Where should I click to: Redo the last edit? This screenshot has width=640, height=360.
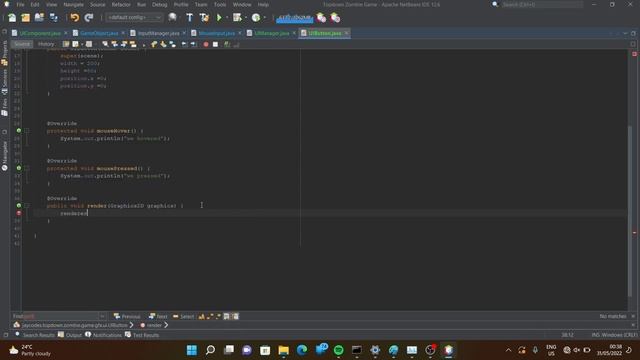point(89,18)
